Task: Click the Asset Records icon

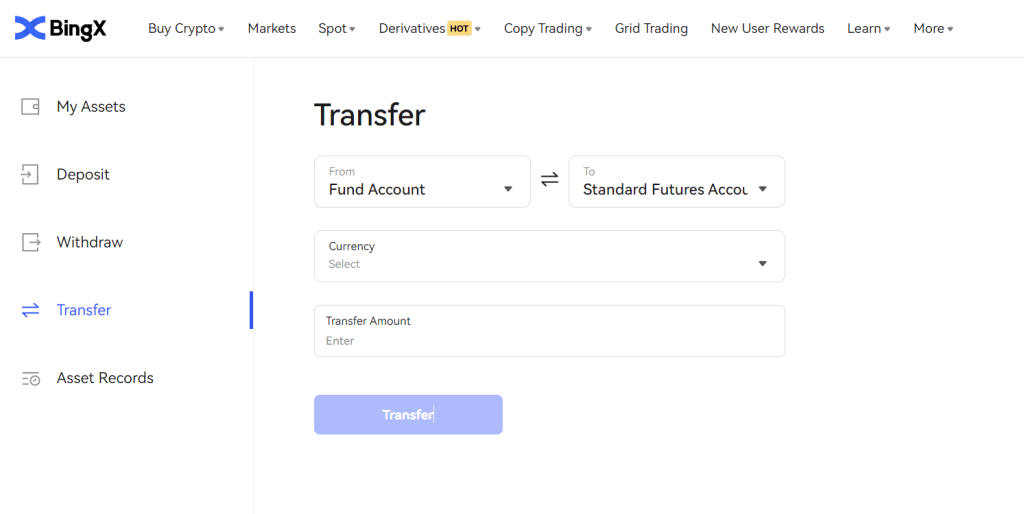Action: point(30,378)
